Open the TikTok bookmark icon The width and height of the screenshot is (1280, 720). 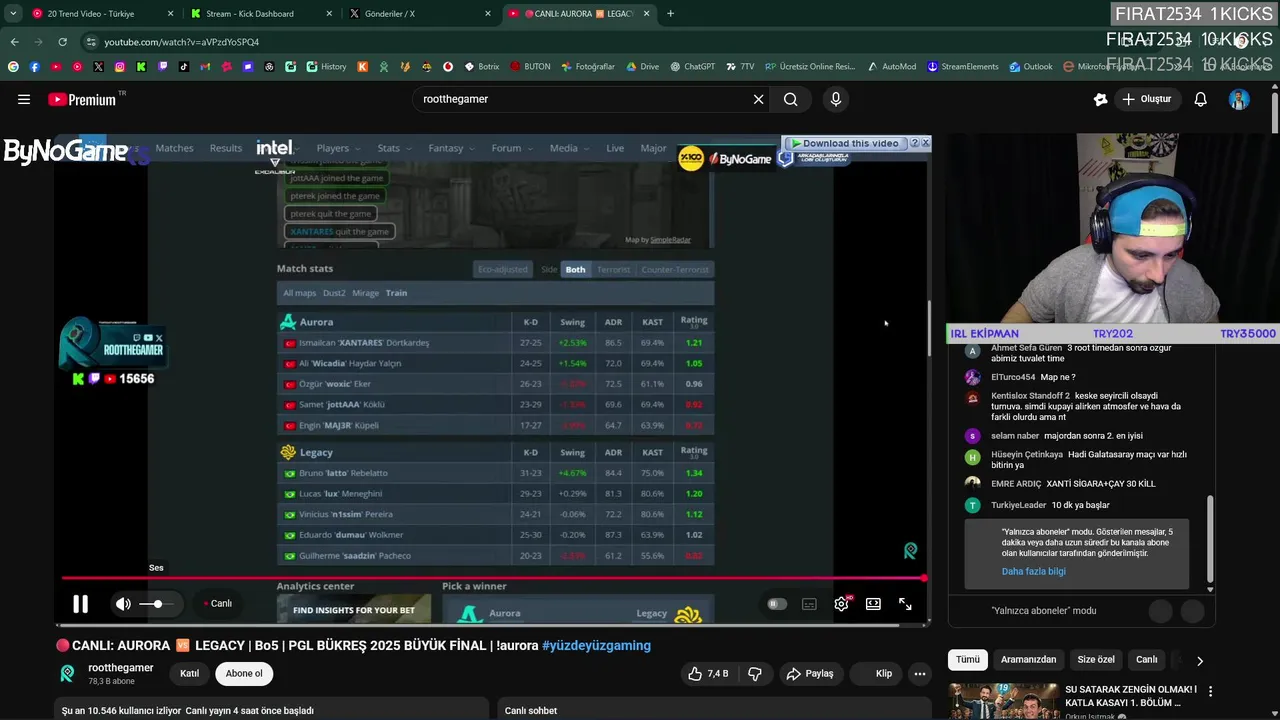(x=184, y=67)
